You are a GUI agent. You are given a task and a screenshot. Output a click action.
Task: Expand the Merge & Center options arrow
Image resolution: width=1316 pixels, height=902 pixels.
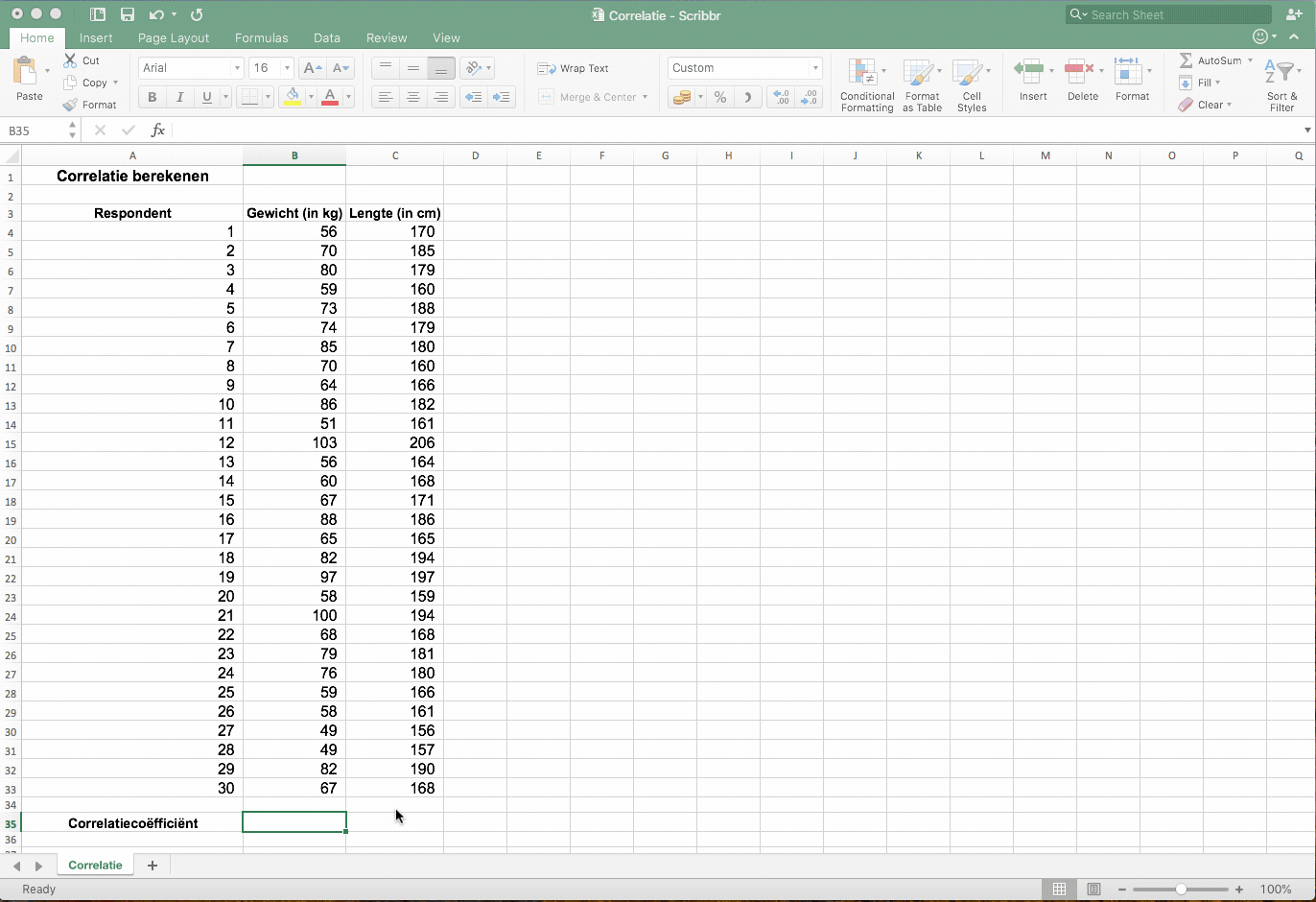click(x=645, y=97)
